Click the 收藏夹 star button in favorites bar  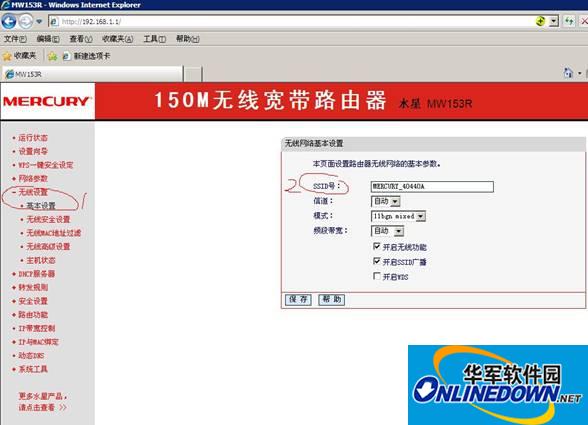[20, 56]
